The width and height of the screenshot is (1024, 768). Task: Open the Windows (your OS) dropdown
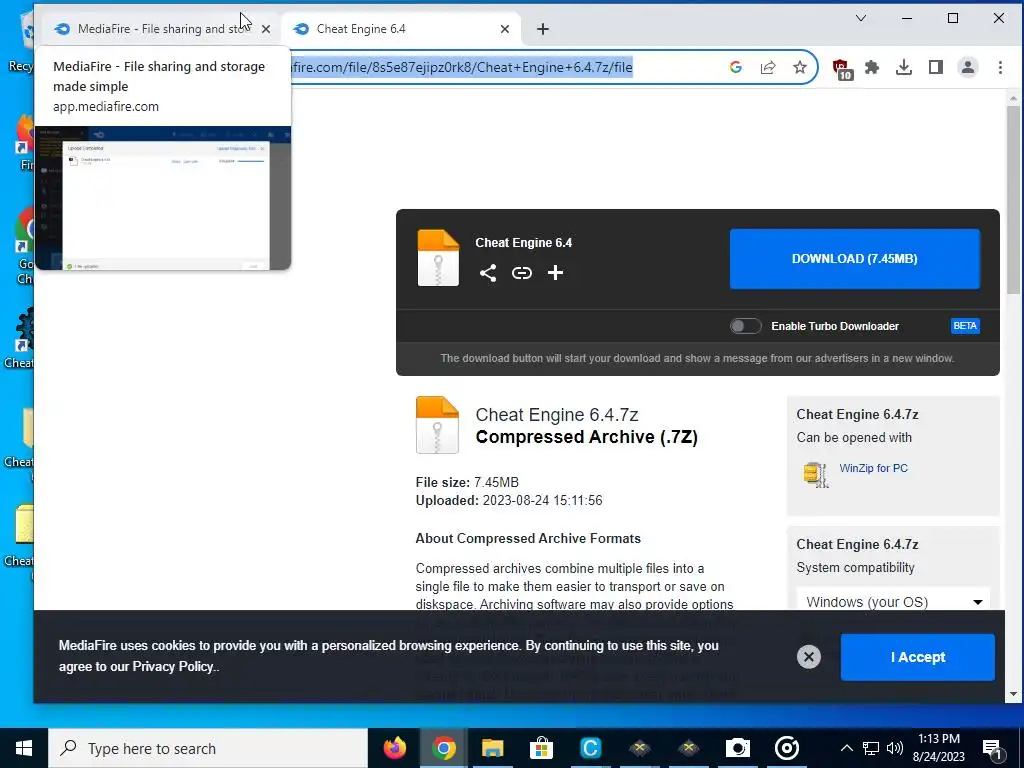click(893, 601)
